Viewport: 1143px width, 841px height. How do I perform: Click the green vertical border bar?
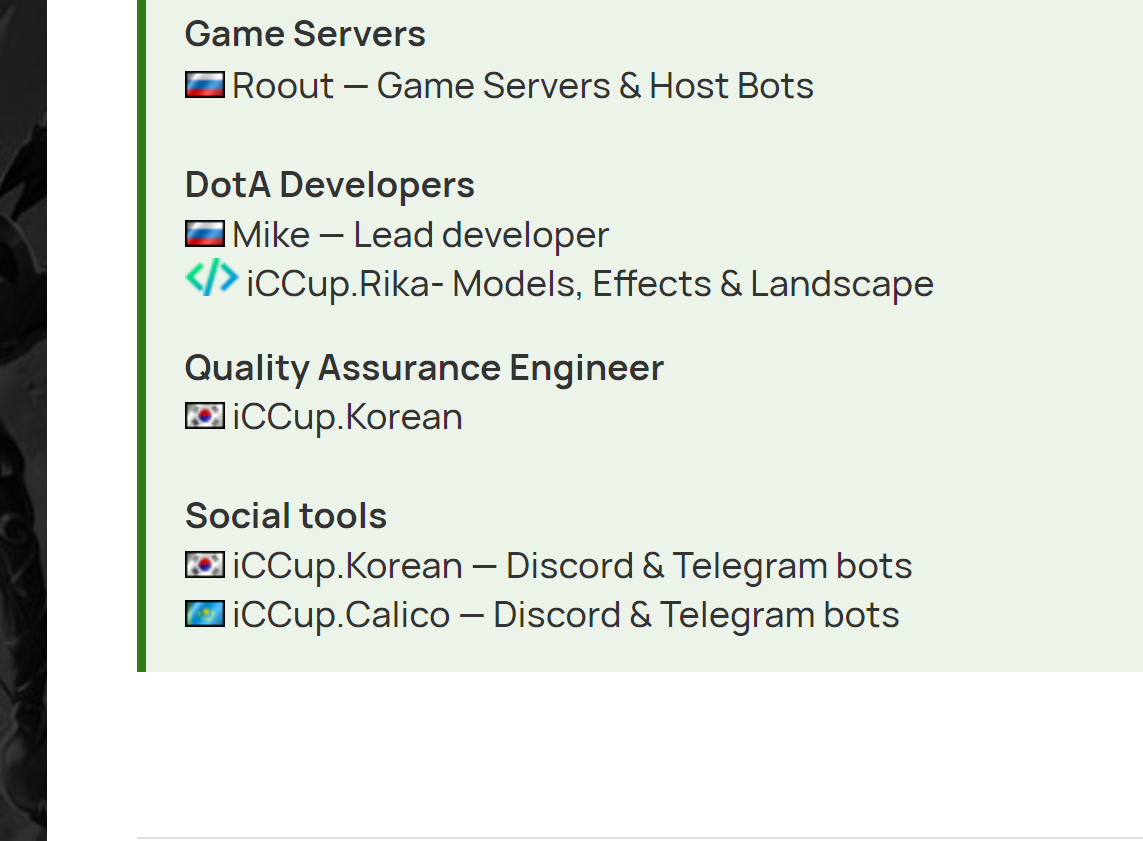pos(141,335)
